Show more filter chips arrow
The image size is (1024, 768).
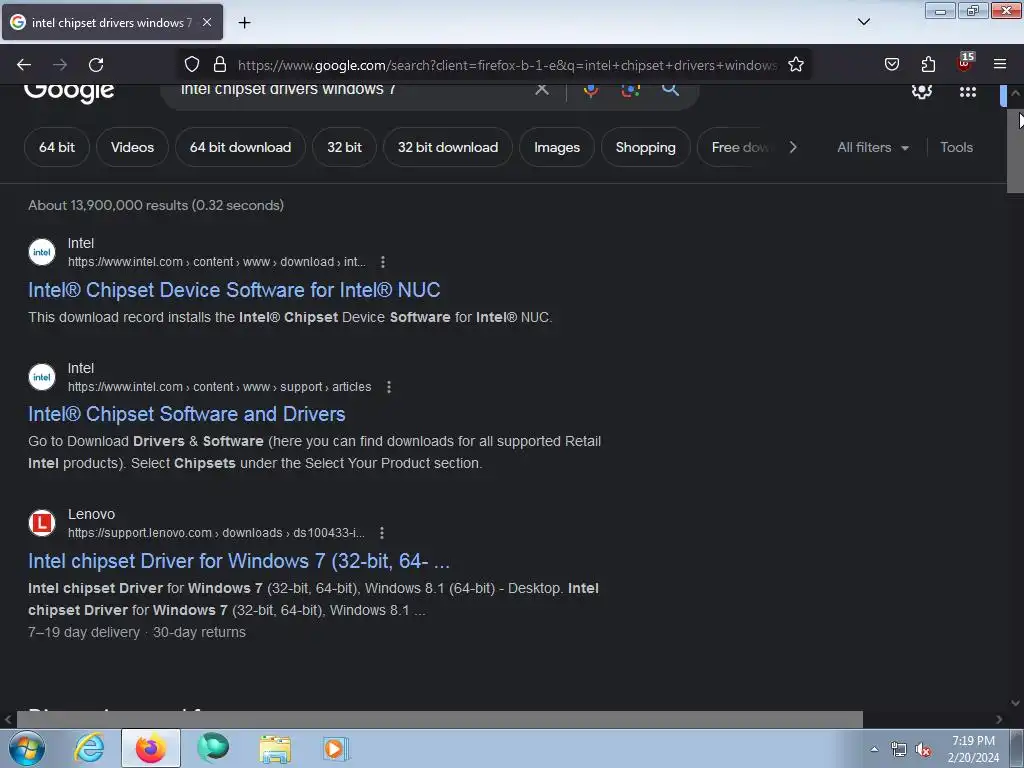point(793,148)
